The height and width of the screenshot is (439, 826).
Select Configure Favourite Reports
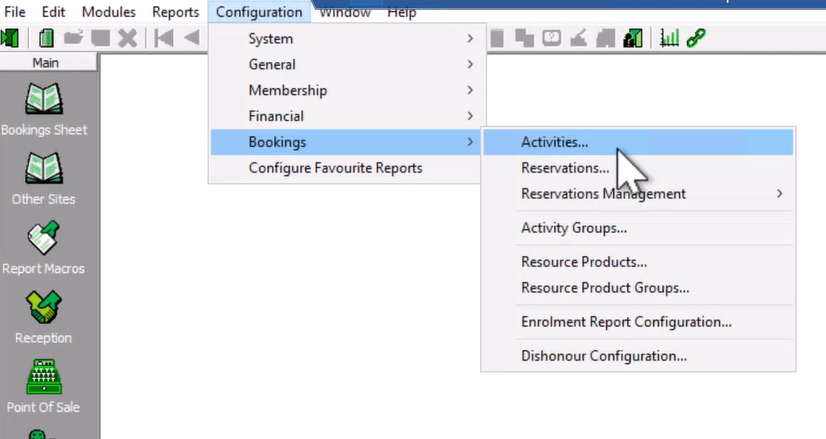click(347, 168)
